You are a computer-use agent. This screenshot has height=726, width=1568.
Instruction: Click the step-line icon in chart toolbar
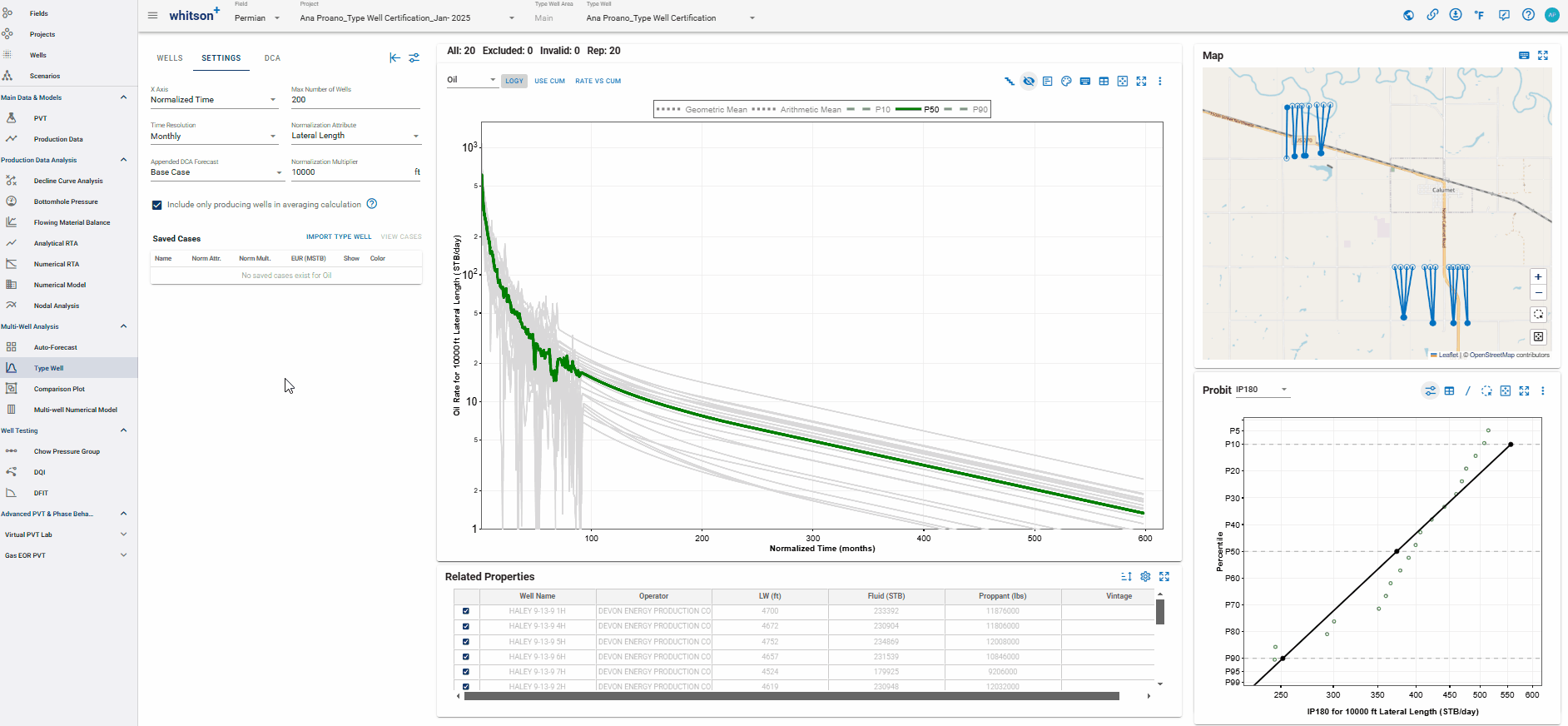click(x=1010, y=81)
